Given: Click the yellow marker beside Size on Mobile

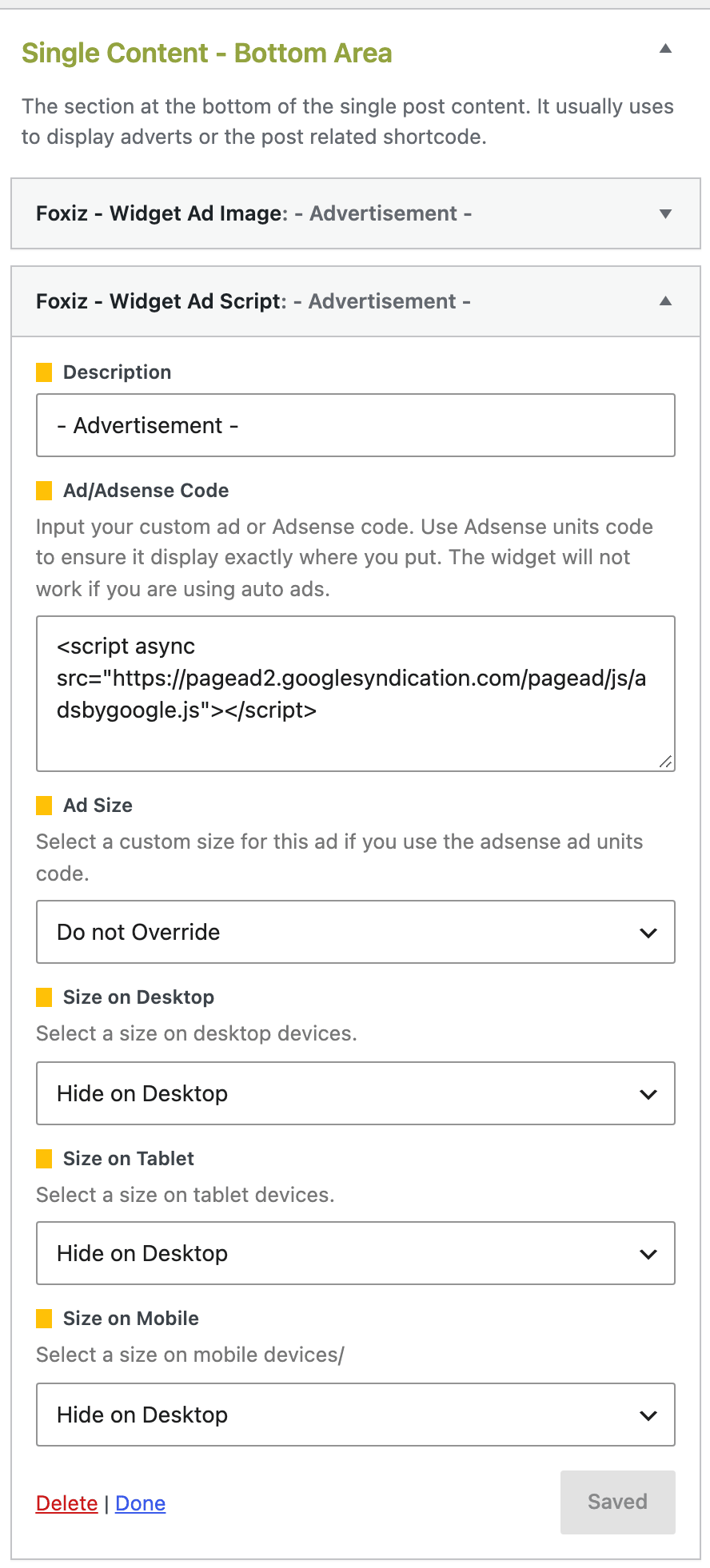Looking at the screenshot, I should [x=45, y=1319].
